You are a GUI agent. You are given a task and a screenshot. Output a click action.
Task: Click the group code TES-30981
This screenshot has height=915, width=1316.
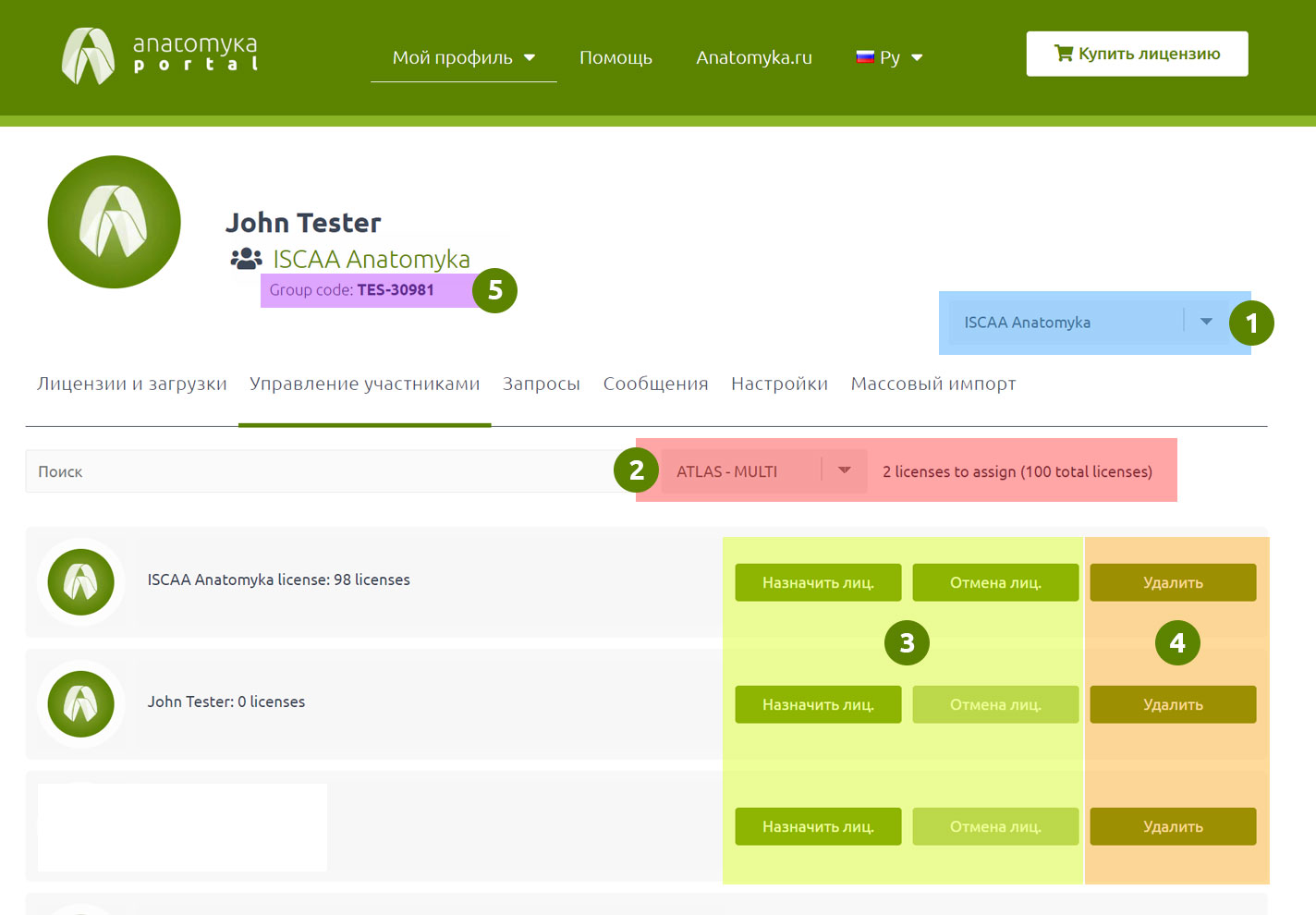[x=396, y=290]
